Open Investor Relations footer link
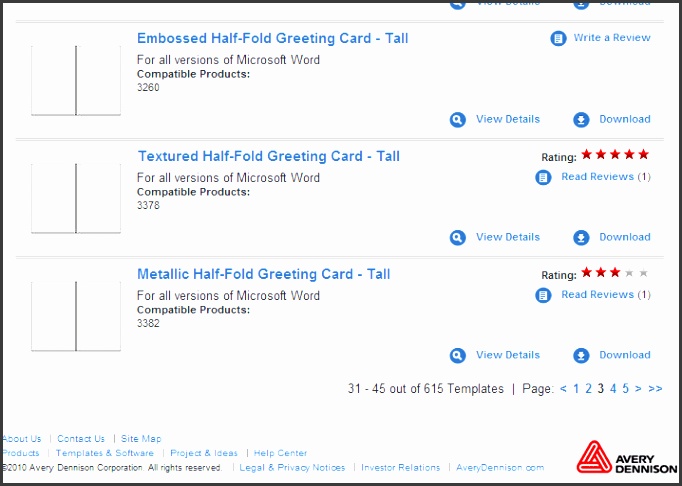 tap(401, 468)
